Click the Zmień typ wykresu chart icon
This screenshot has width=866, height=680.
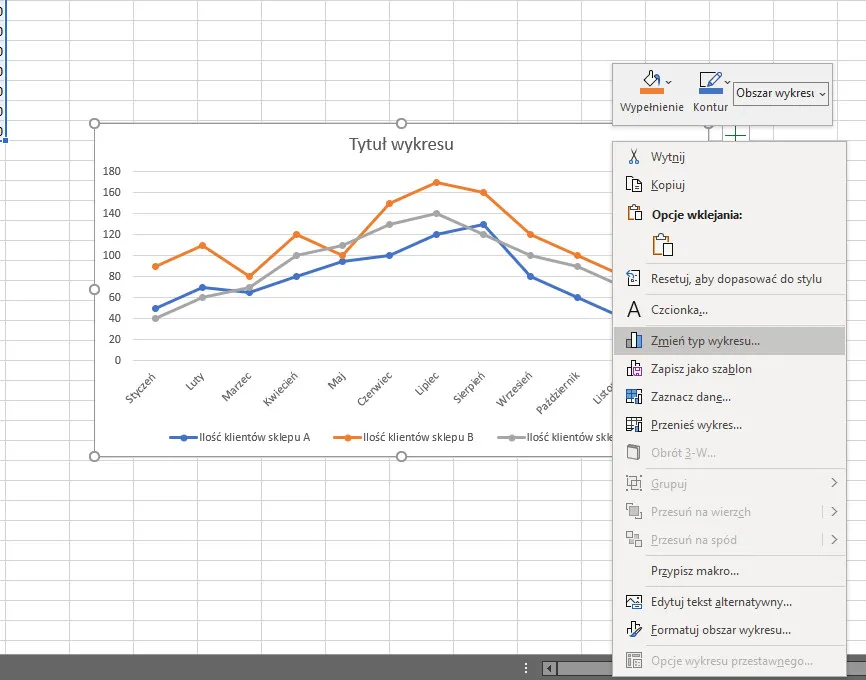[x=633, y=340]
